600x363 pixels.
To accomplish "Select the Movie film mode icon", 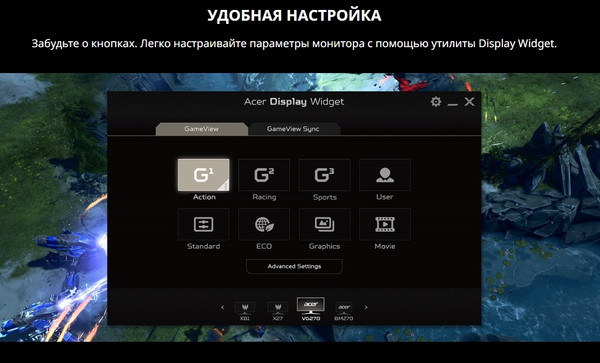I will (x=385, y=224).
